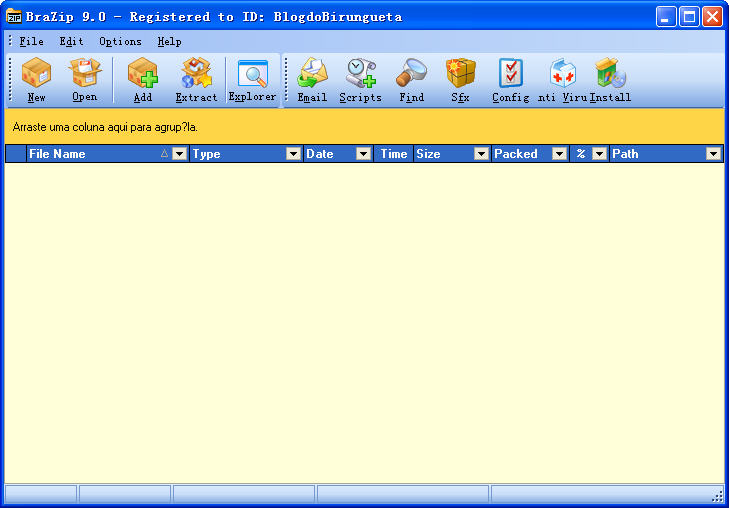729x508 pixels.
Task: Click the Add files toolbar icon
Action: 143,79
